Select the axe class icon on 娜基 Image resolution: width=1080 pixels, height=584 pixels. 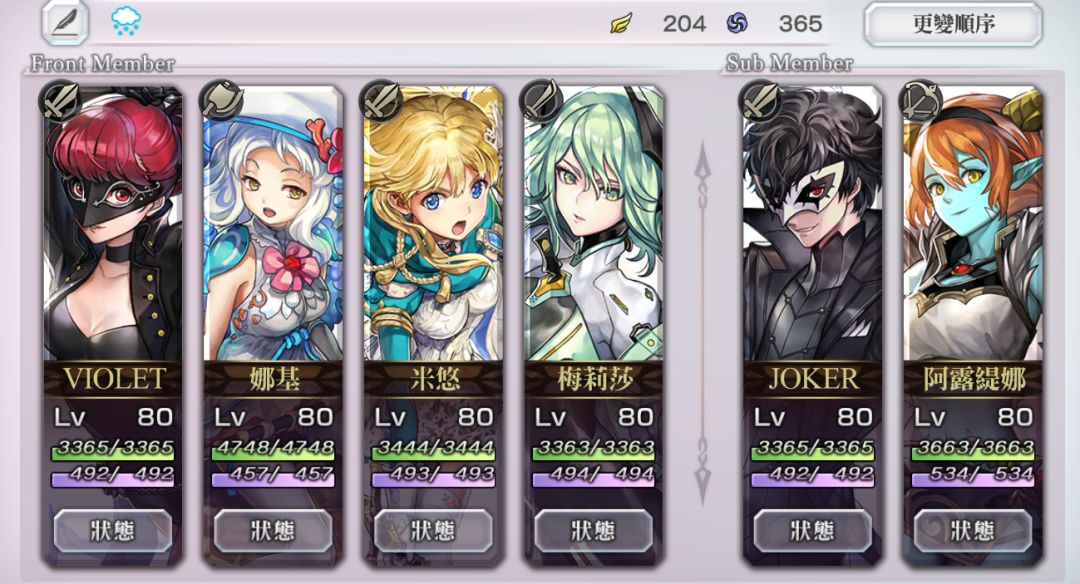point(222,101)
